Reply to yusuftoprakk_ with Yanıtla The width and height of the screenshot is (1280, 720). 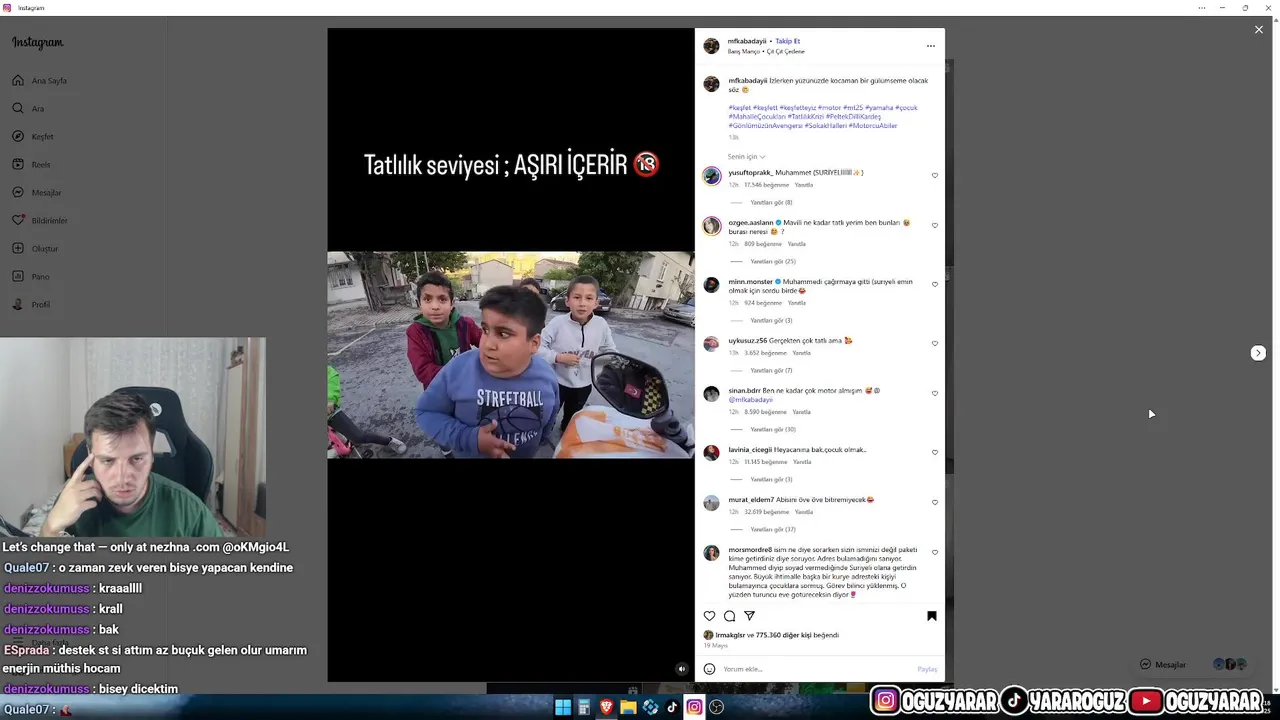click(803, 185)
